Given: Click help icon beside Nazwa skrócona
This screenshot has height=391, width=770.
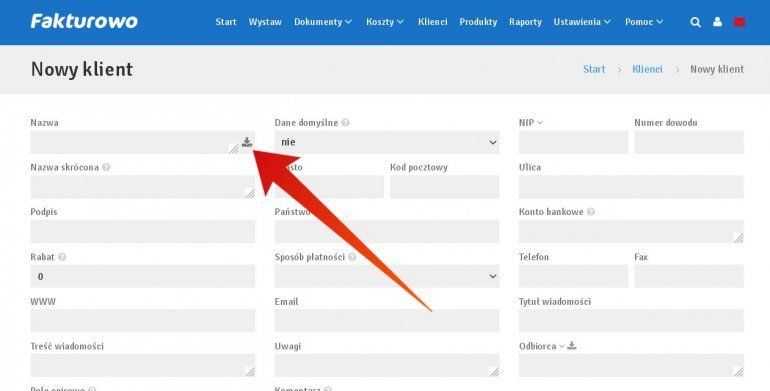Looking at the screenshot, I should pyautogui.click(x=106, y=168).
